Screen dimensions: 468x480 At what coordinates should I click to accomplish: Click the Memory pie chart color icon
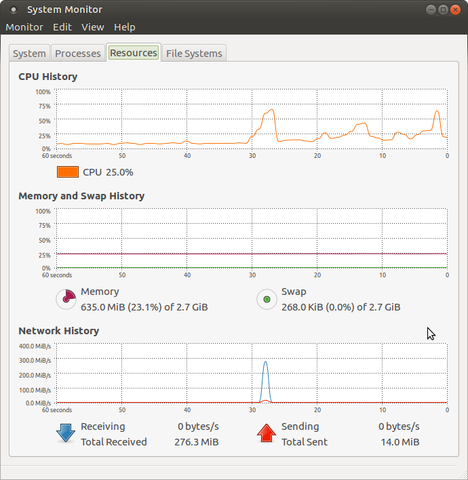[x=66, y=299]
